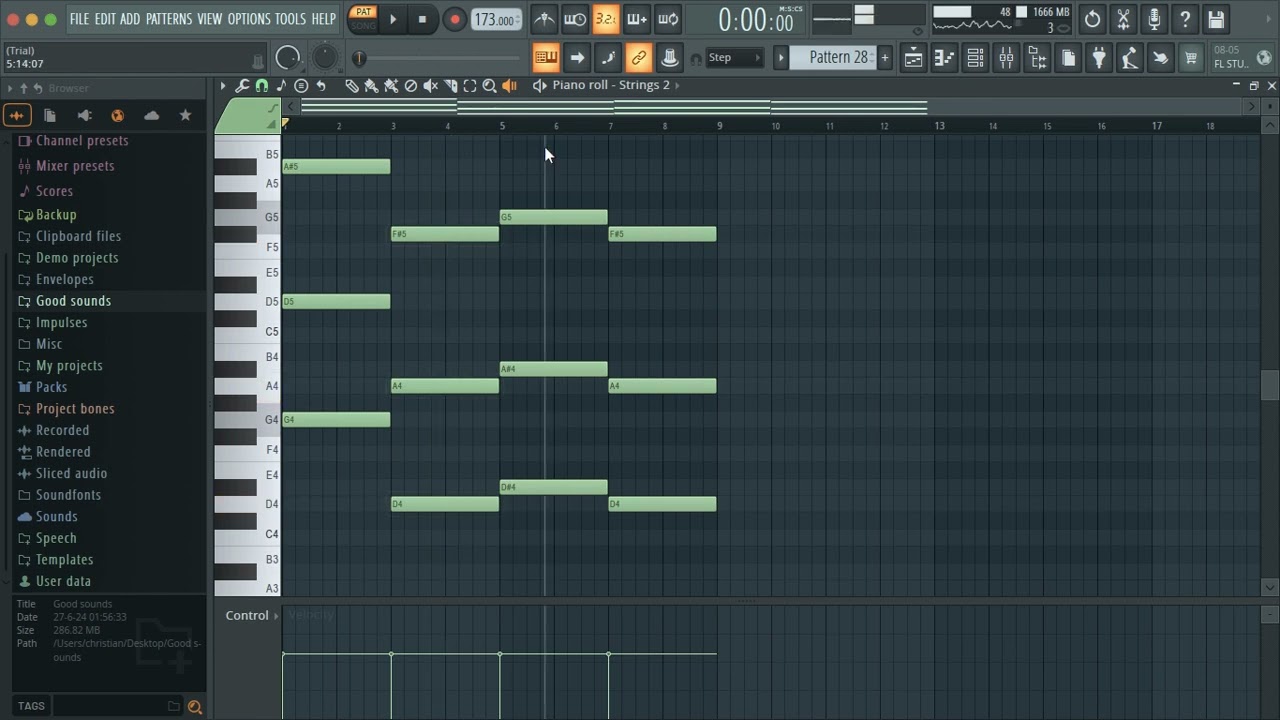Screen dimensions: 1280x720
Task: Click the save project floppy icon
Action: pyautogui.click(x=1216, y=19)
